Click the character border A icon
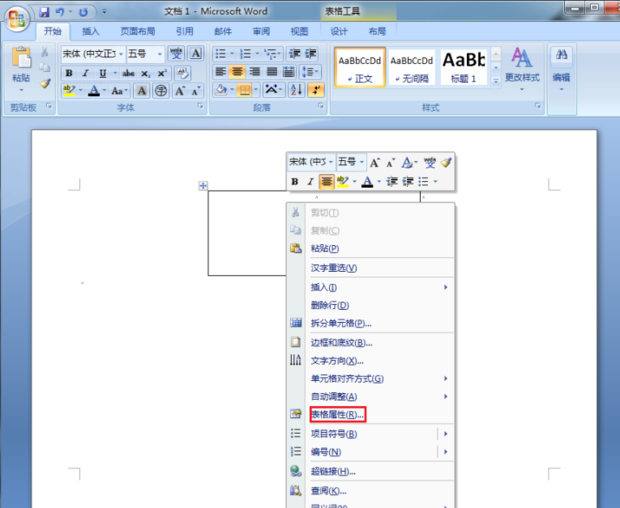This screenshot has width=620, height=508. [x=196, y=53]
